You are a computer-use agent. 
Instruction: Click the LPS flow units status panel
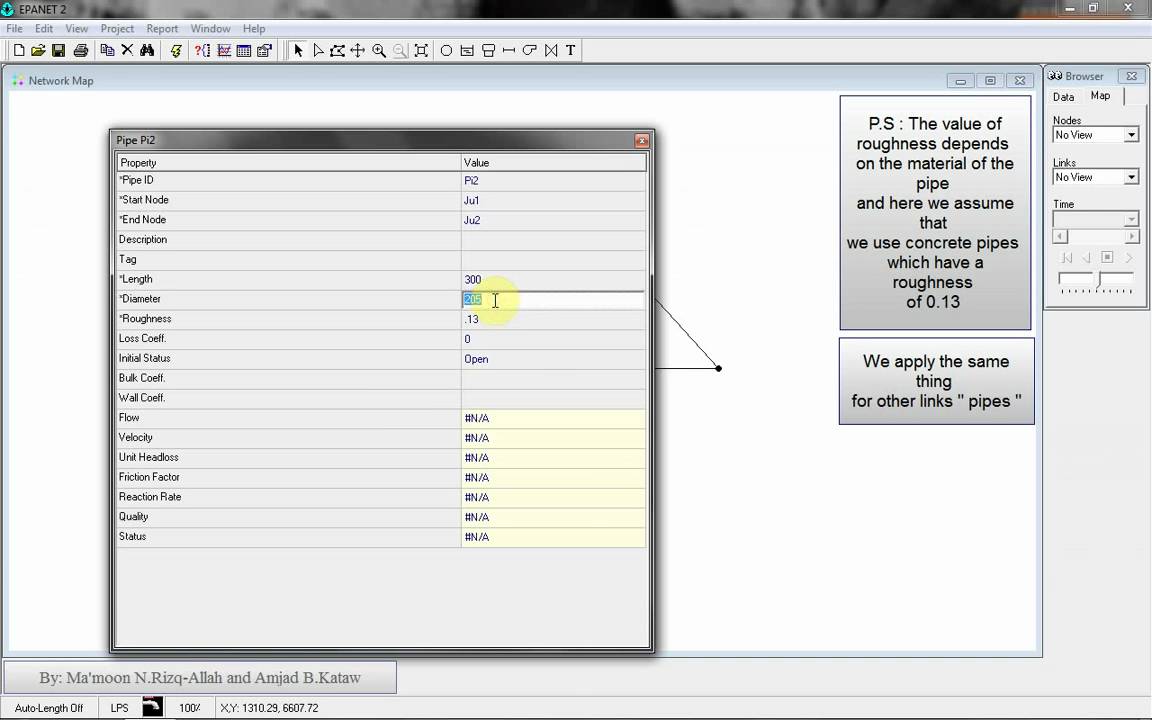click(119, 708)
